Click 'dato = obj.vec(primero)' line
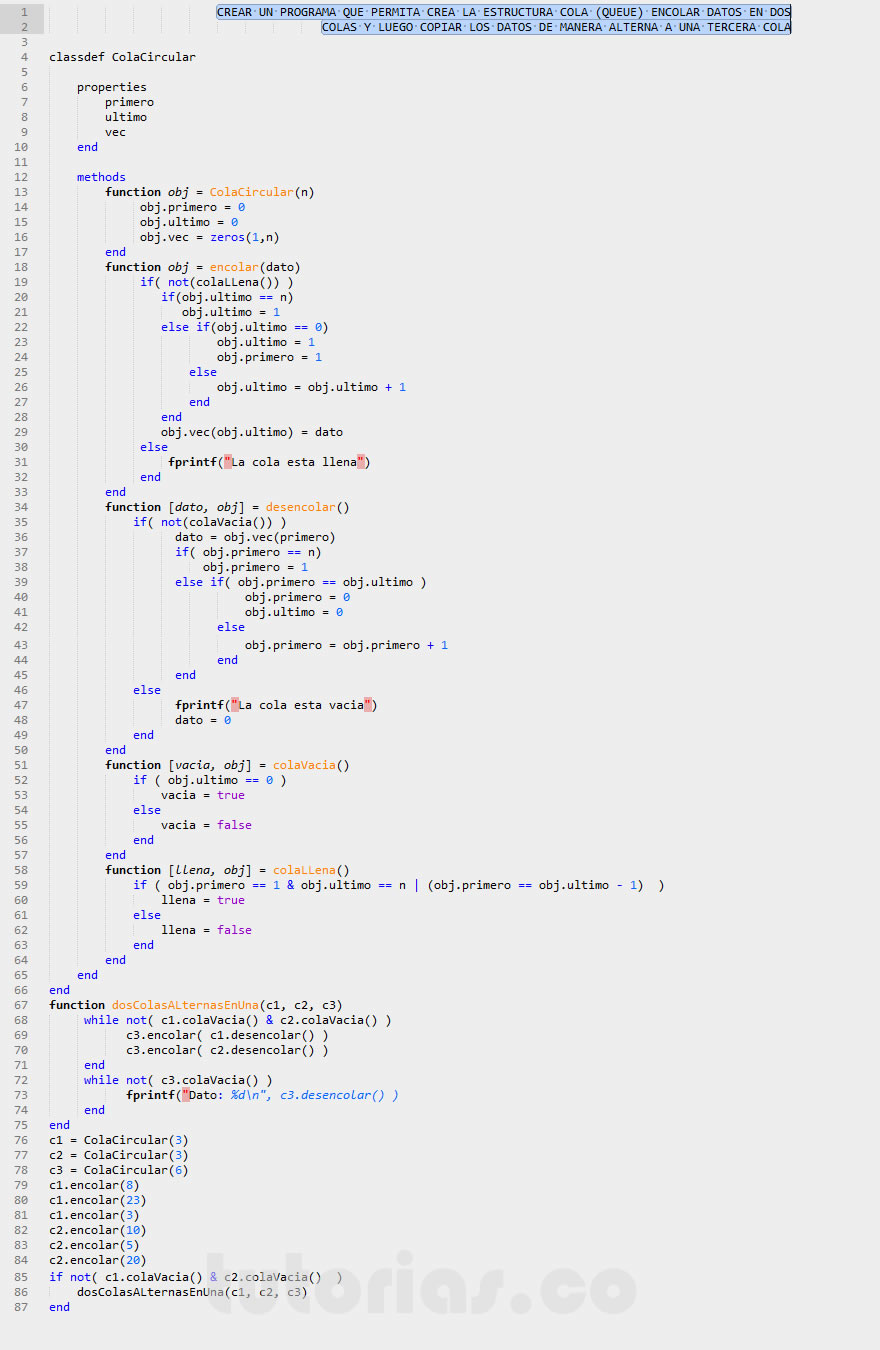This screenshot has width=880, height=1350. [x=255, y=537]
